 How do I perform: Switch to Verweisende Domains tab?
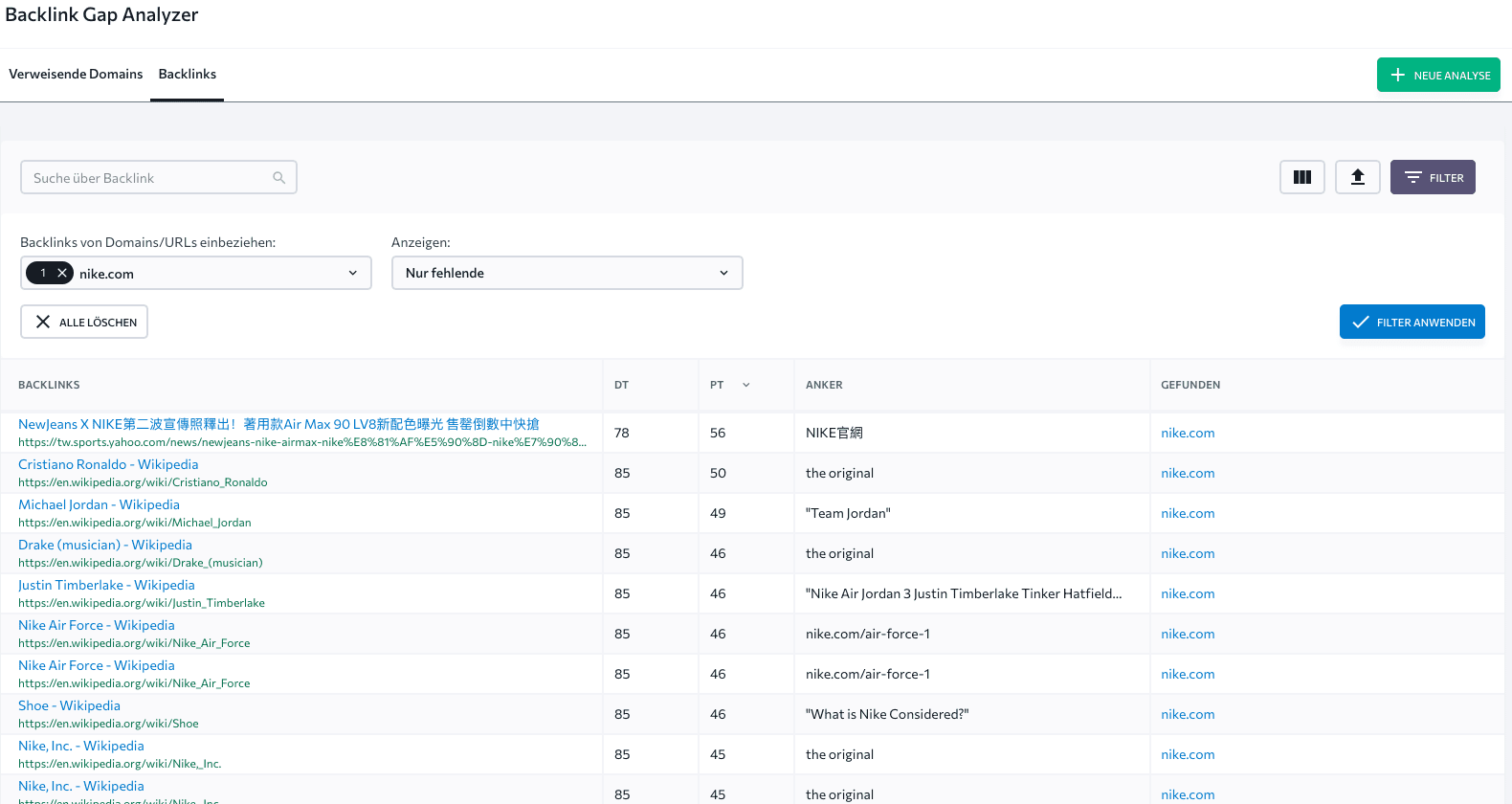[x=76, y=74]
